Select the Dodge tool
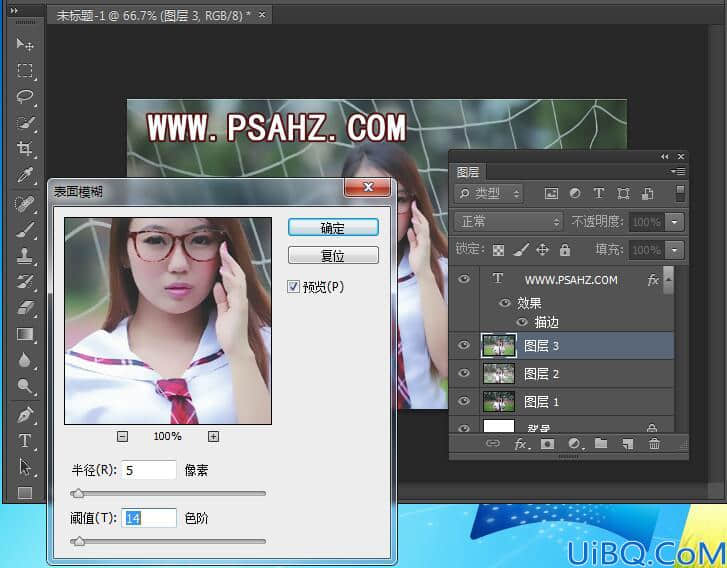Screen dimensions: 727x568 click(x=25, y=386)
